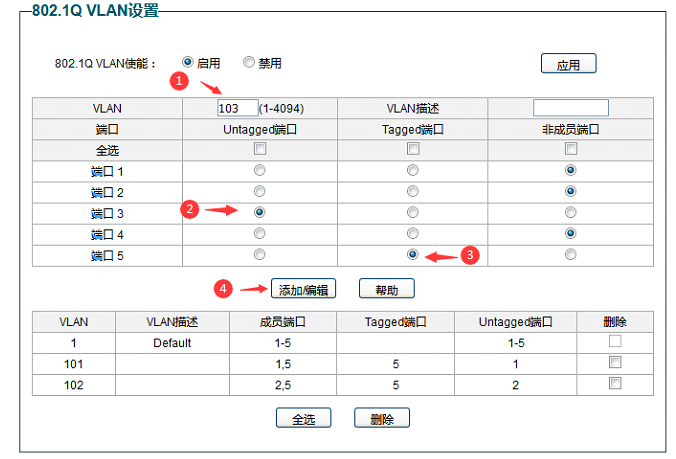Set 端口 3 as 非成员端口
Viewport: 676px width, 459px height.
571,212
